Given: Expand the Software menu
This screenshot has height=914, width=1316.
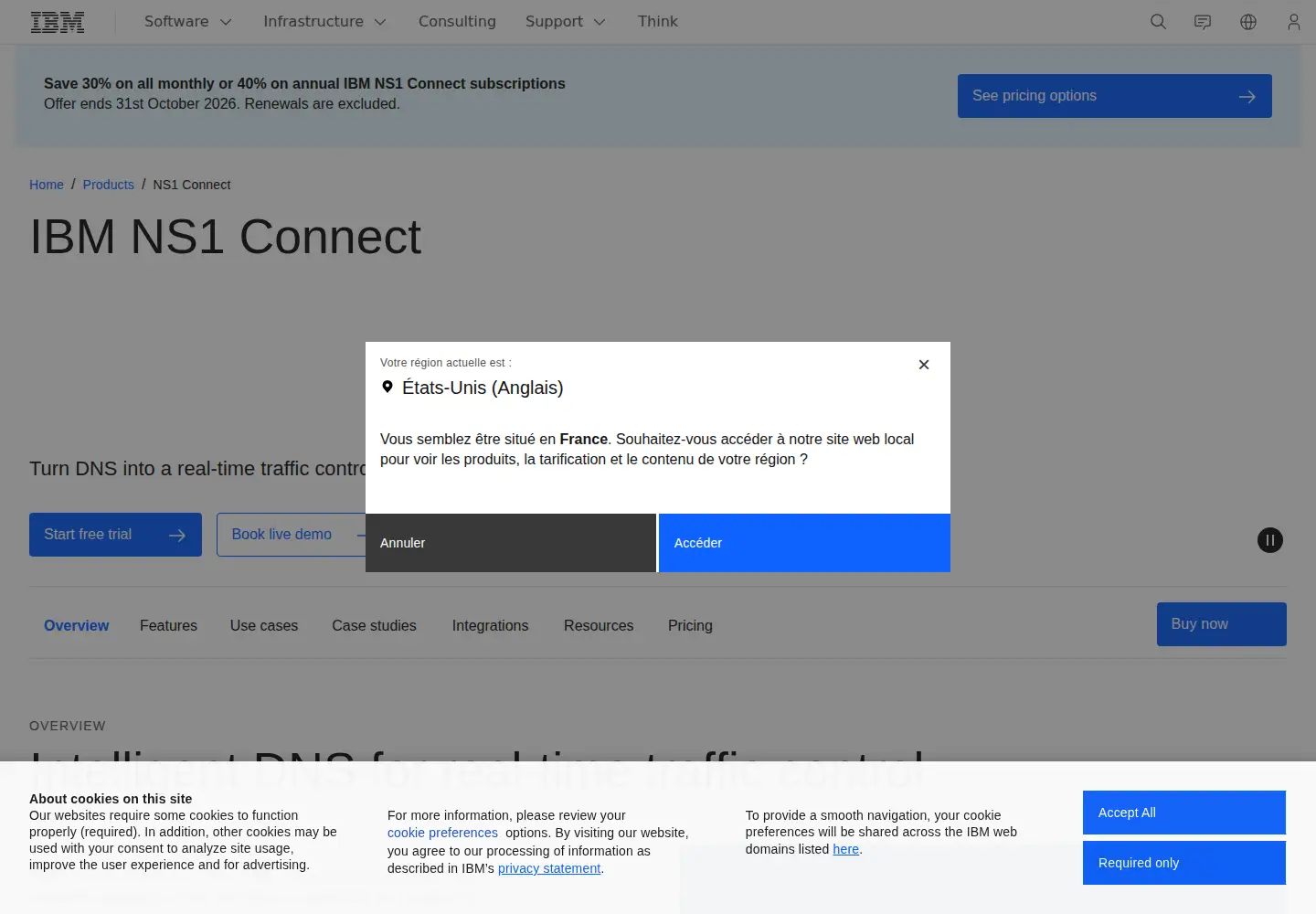Looking at the screenshot, I should coord(187,22).
